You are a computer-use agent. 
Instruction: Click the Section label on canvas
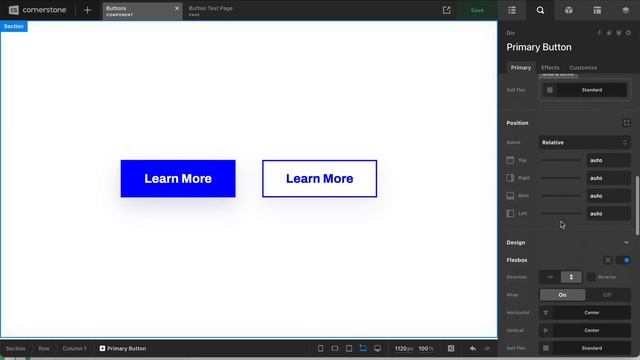coord(14,26)
